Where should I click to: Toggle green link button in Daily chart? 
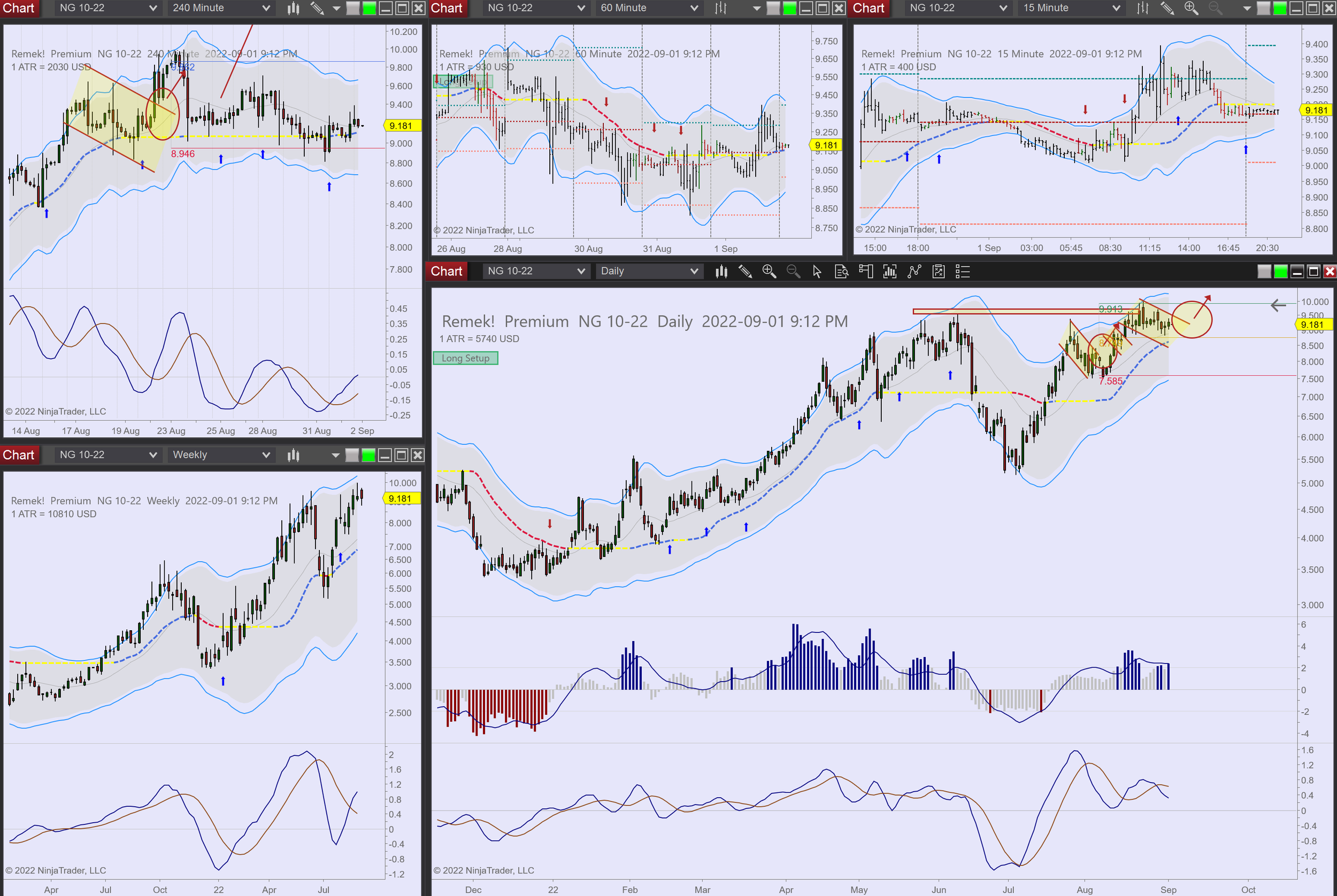click(x=1280, y=272)
